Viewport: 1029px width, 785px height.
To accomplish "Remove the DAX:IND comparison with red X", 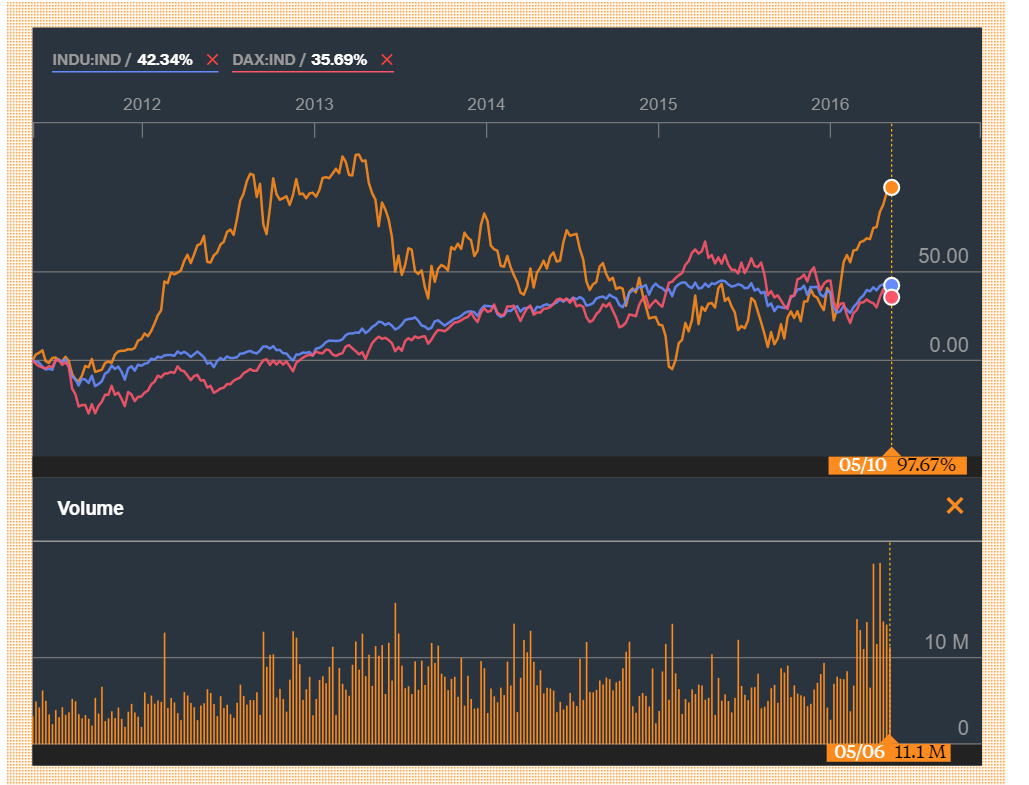I will click(x=387, y=60).
